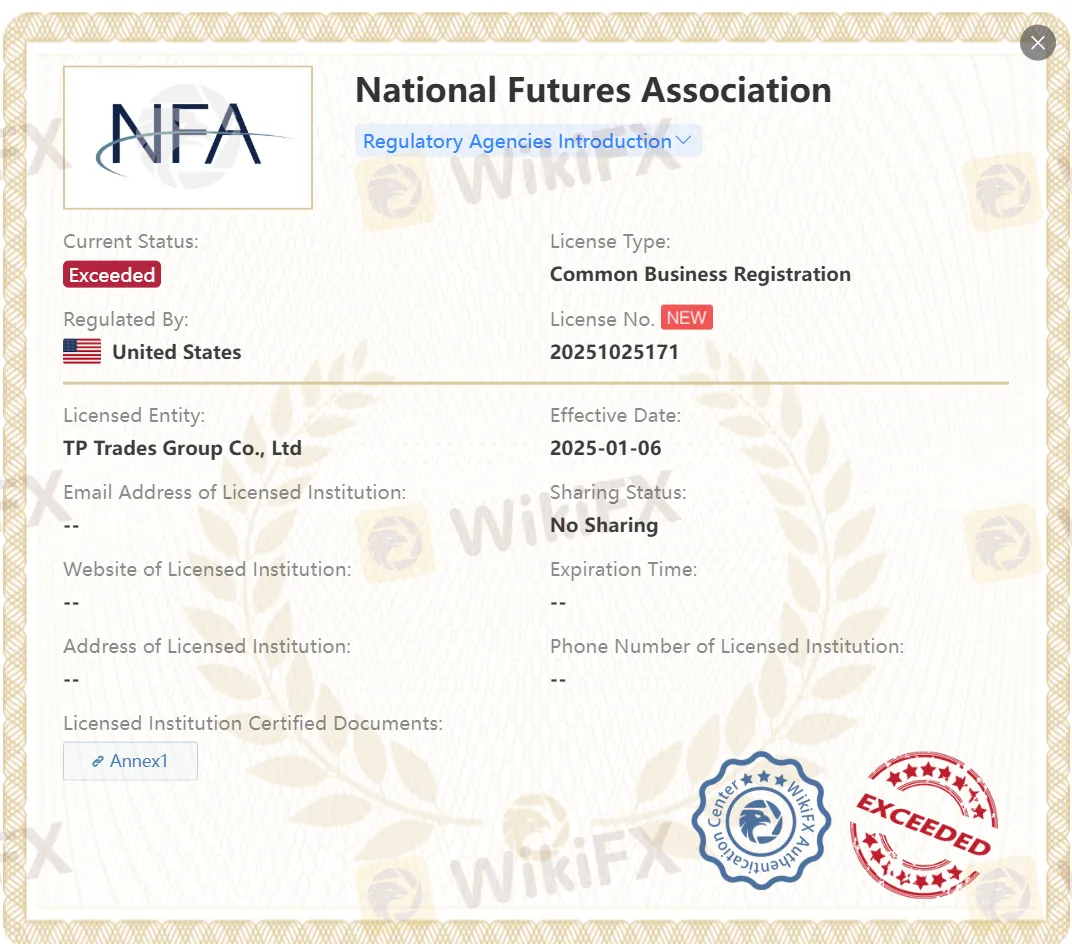Click the NFA logo image

pyautogui.click(x=188, y=137)
